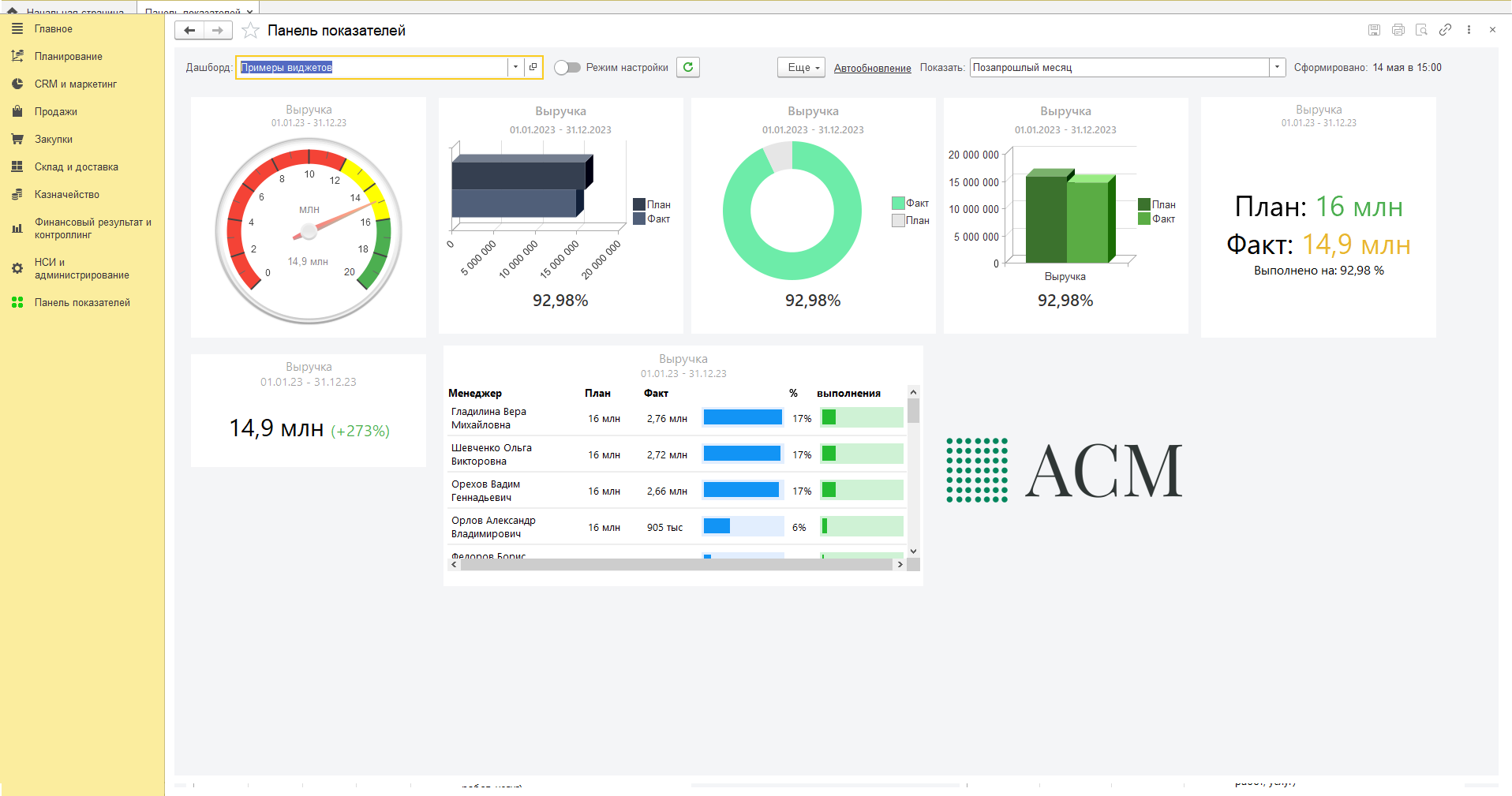Select the Шевченко Ольга Викторовна row
Image resolution: width=1512 pixels, height=796 pixels.
pyautogui.click(x=676, y=454)
